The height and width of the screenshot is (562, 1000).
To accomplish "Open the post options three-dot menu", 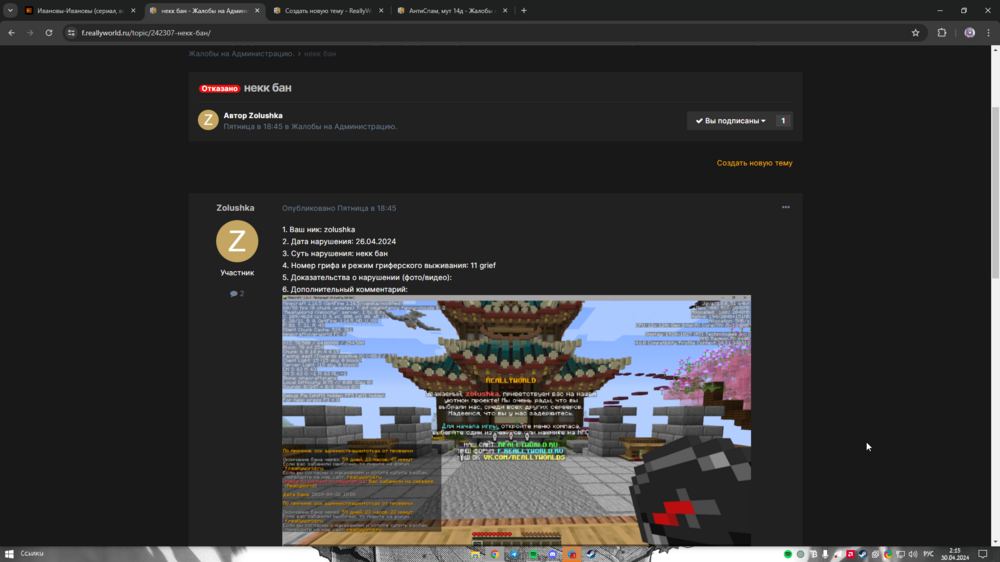I will [x=786, y=207].
